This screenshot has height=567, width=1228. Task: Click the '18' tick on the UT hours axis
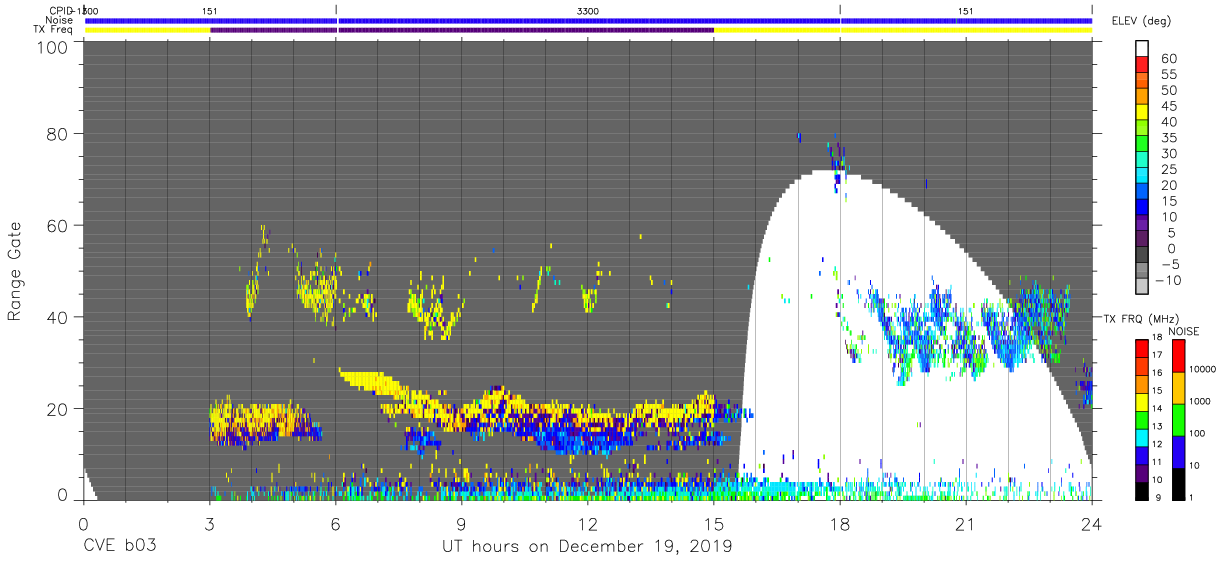coord(840,523)
